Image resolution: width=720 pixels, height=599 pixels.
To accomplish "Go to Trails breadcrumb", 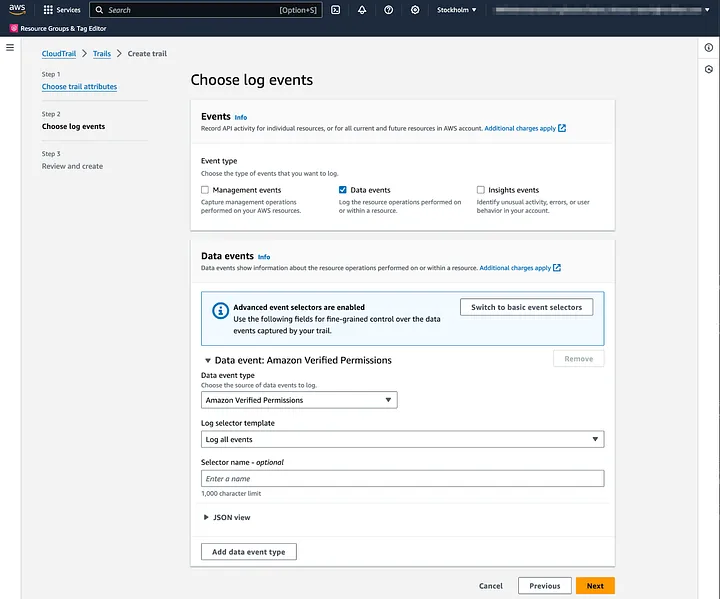I will tap(102, 54).
